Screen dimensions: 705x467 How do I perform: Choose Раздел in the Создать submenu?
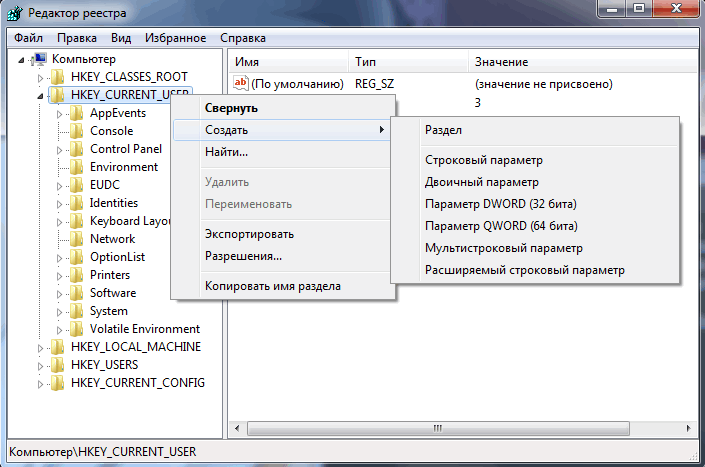point(443,130)
